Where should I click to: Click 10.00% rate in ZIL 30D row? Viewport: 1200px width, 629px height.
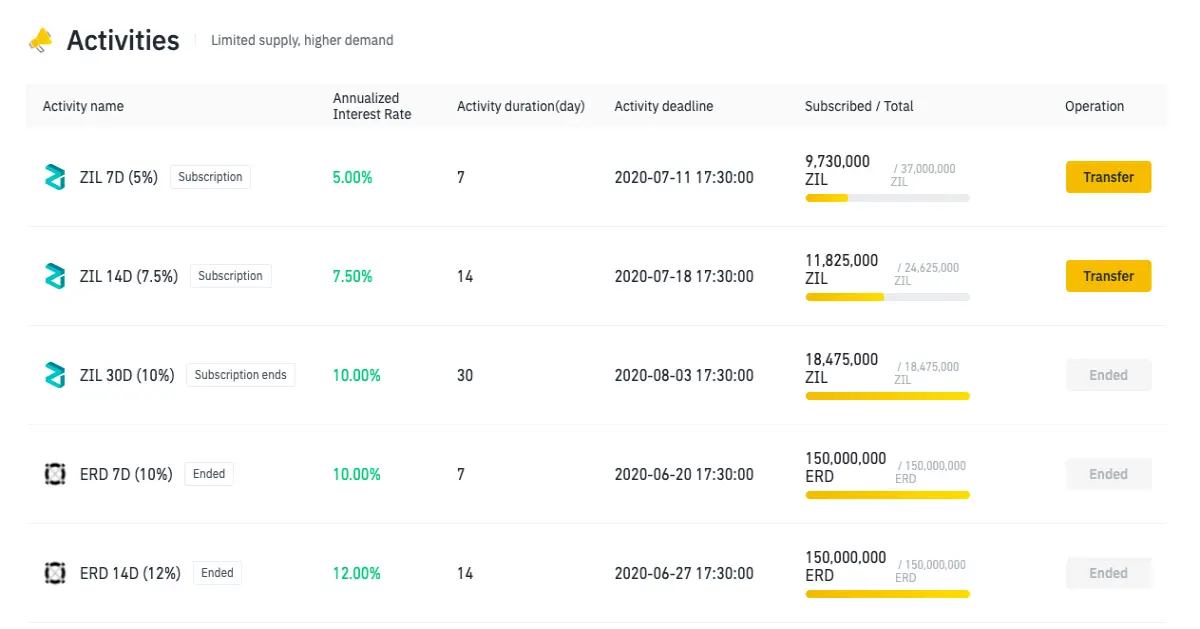pos(357,375)
